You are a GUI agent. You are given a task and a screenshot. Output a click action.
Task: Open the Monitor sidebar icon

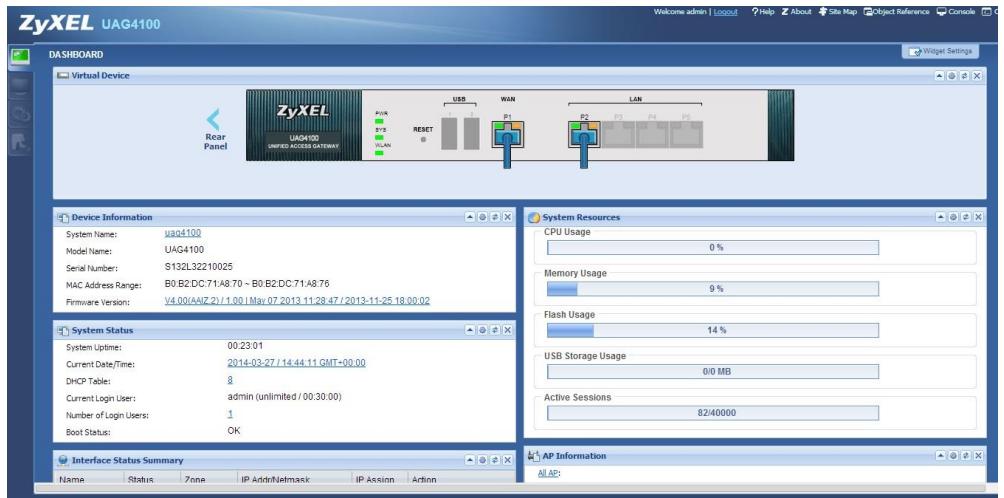(19, 85)
